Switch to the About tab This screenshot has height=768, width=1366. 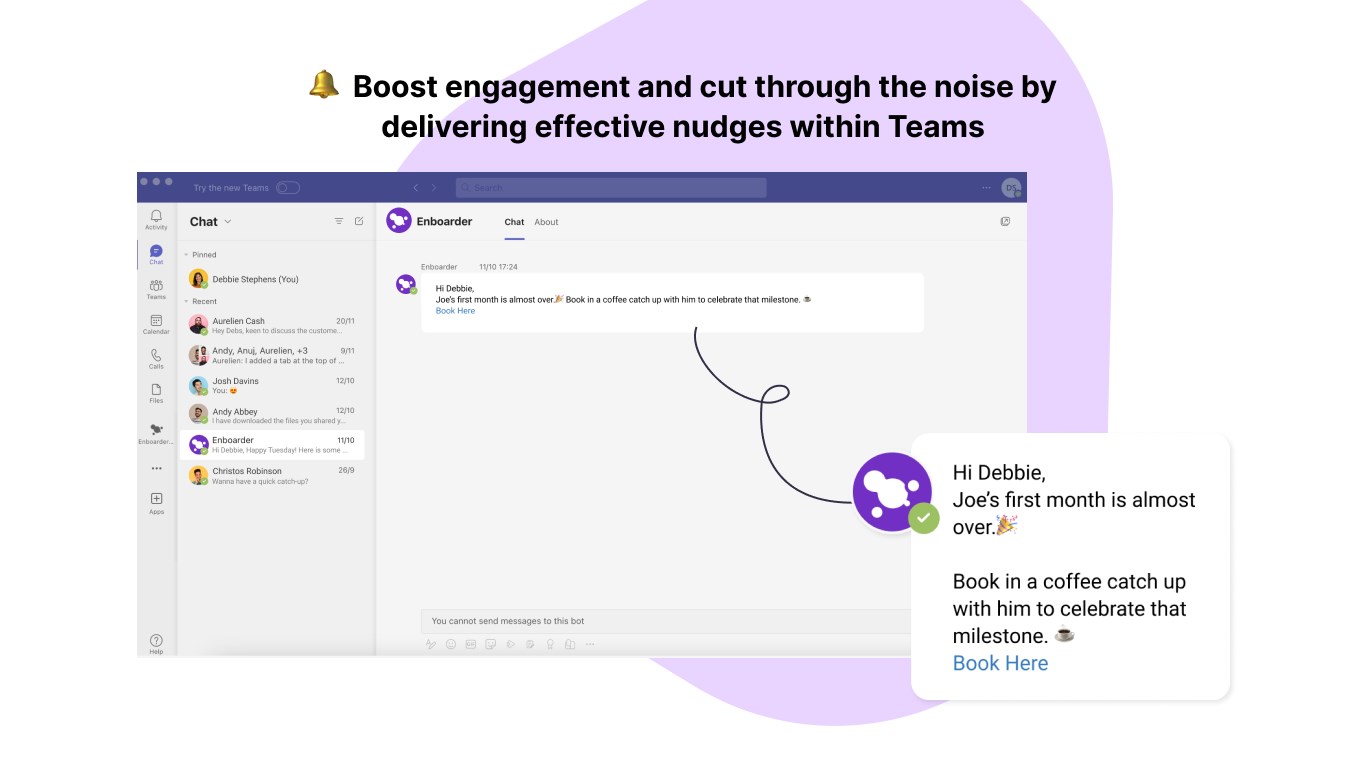[546, 222]
